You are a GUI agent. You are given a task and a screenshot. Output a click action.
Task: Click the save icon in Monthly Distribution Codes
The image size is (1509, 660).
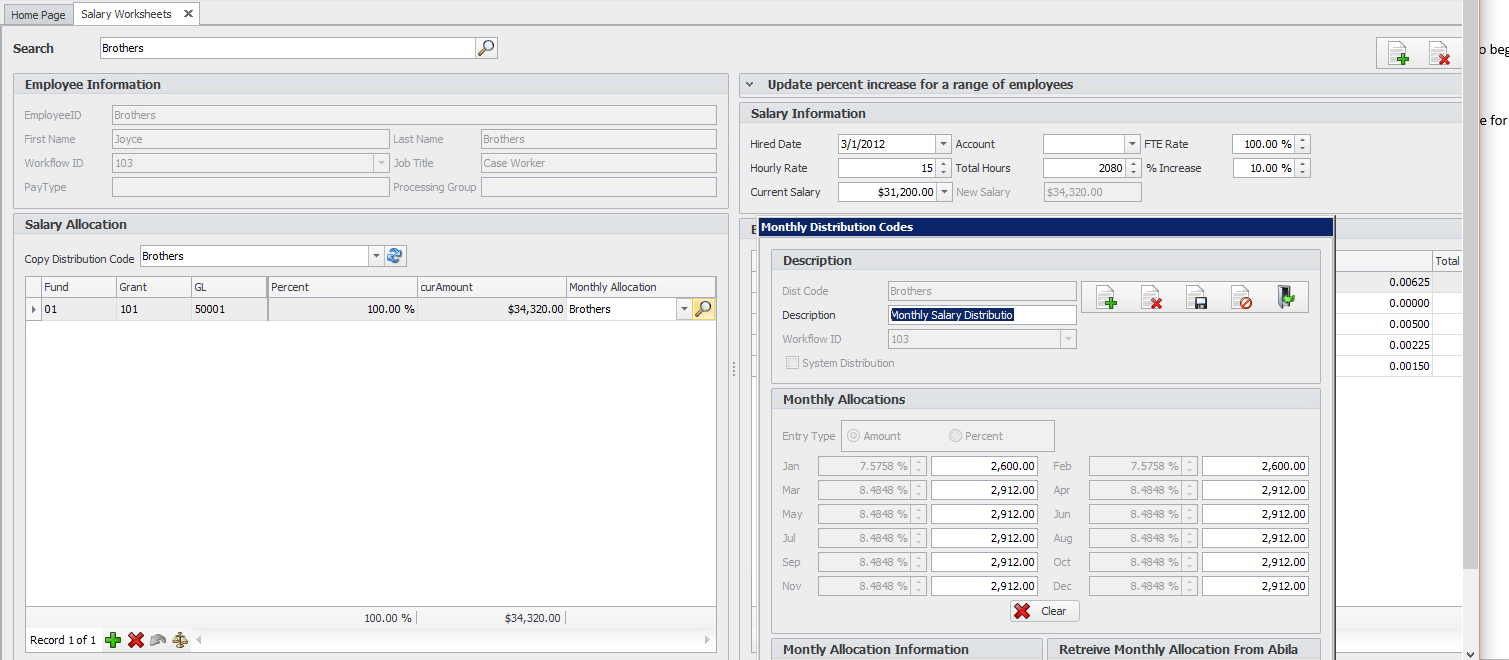click(x=1195, y=297)
